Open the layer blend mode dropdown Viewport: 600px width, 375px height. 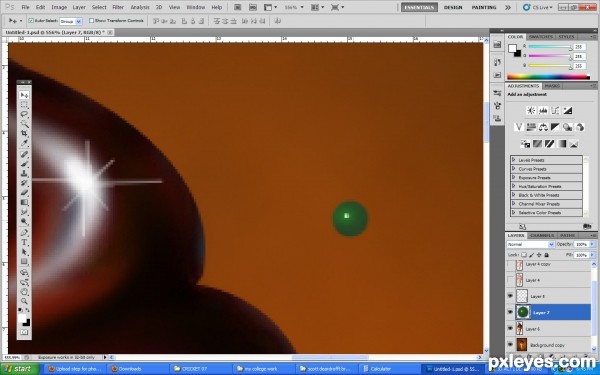pyautogui.click(x=530, y=244)
